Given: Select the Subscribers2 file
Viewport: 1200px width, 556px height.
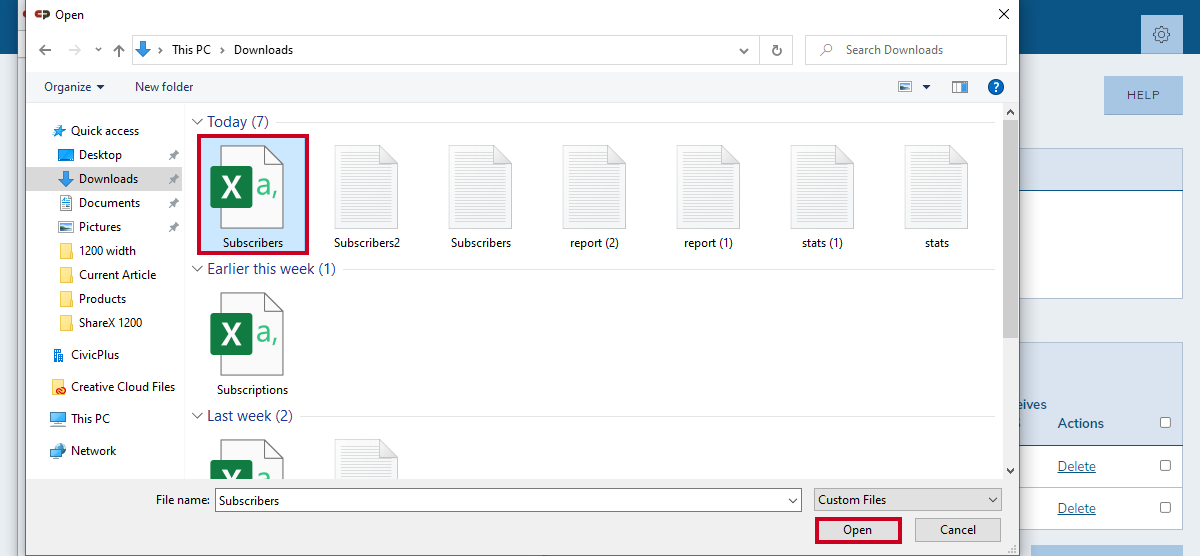Looking at the screenshot, I should click(x=367, y=197).
